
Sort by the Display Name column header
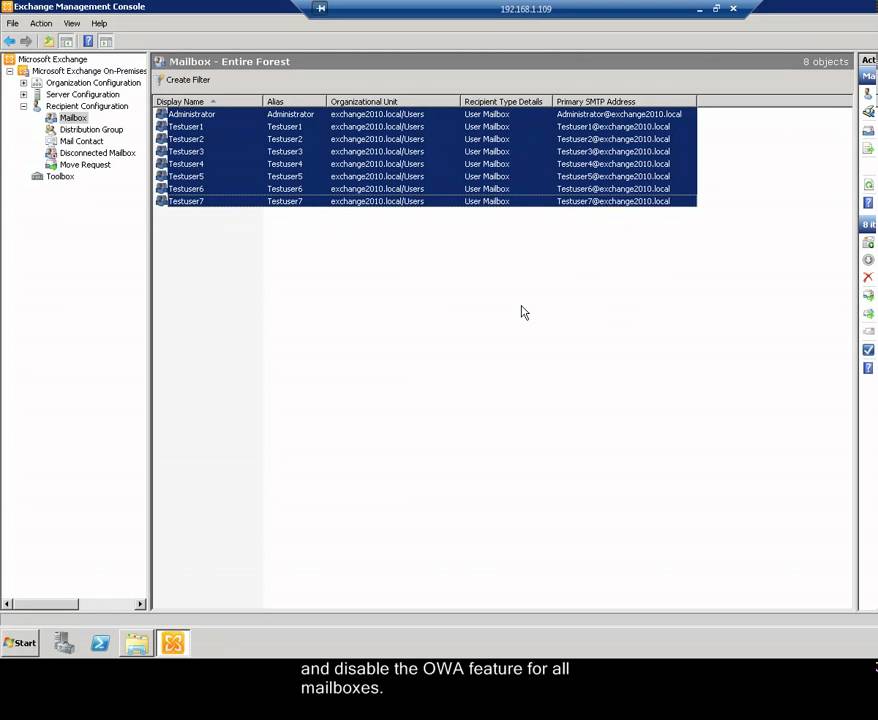coord(208,101)
